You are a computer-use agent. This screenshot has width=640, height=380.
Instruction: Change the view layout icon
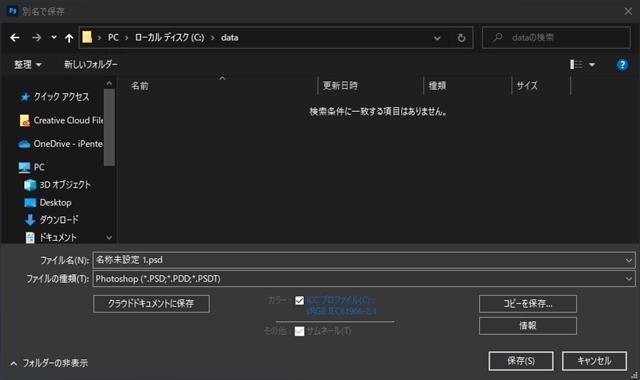click(576, 64)
